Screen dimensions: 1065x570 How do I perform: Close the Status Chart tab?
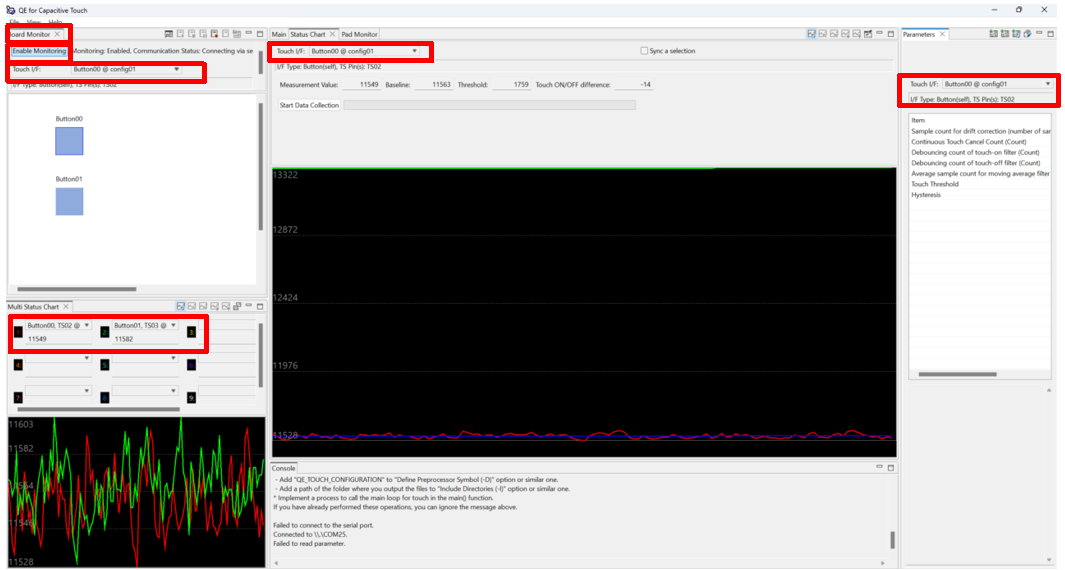coord(333,34)
